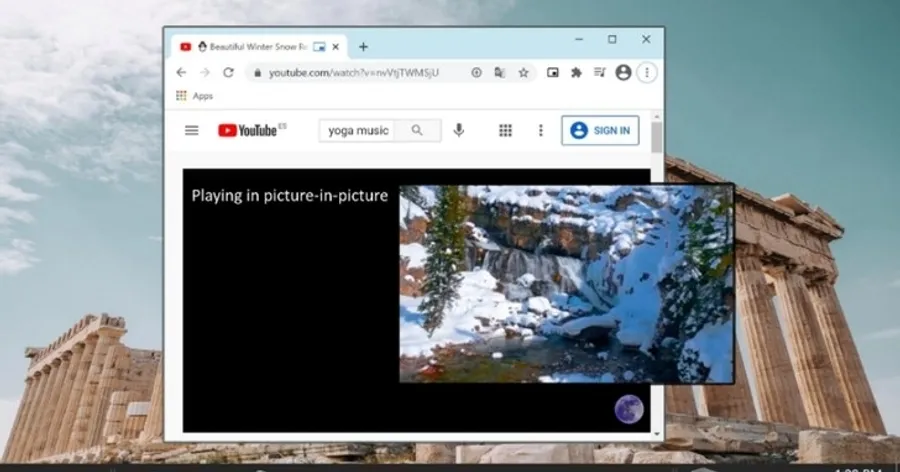This screenshot has height=472, width=900.
Task: Open the Chrome profile avatar
Action: (624, 73)
